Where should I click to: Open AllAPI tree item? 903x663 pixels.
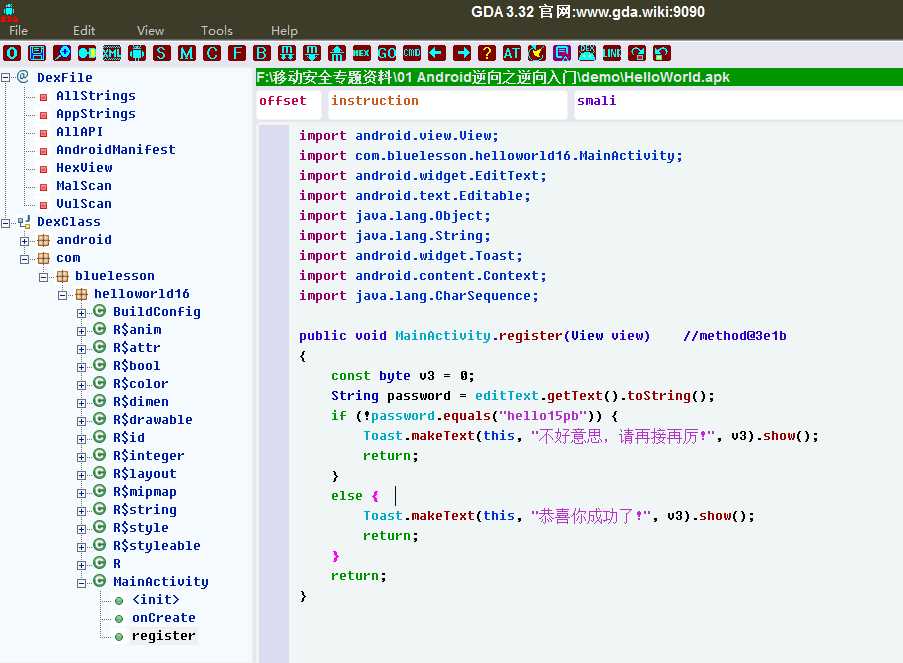pos(79,132)
